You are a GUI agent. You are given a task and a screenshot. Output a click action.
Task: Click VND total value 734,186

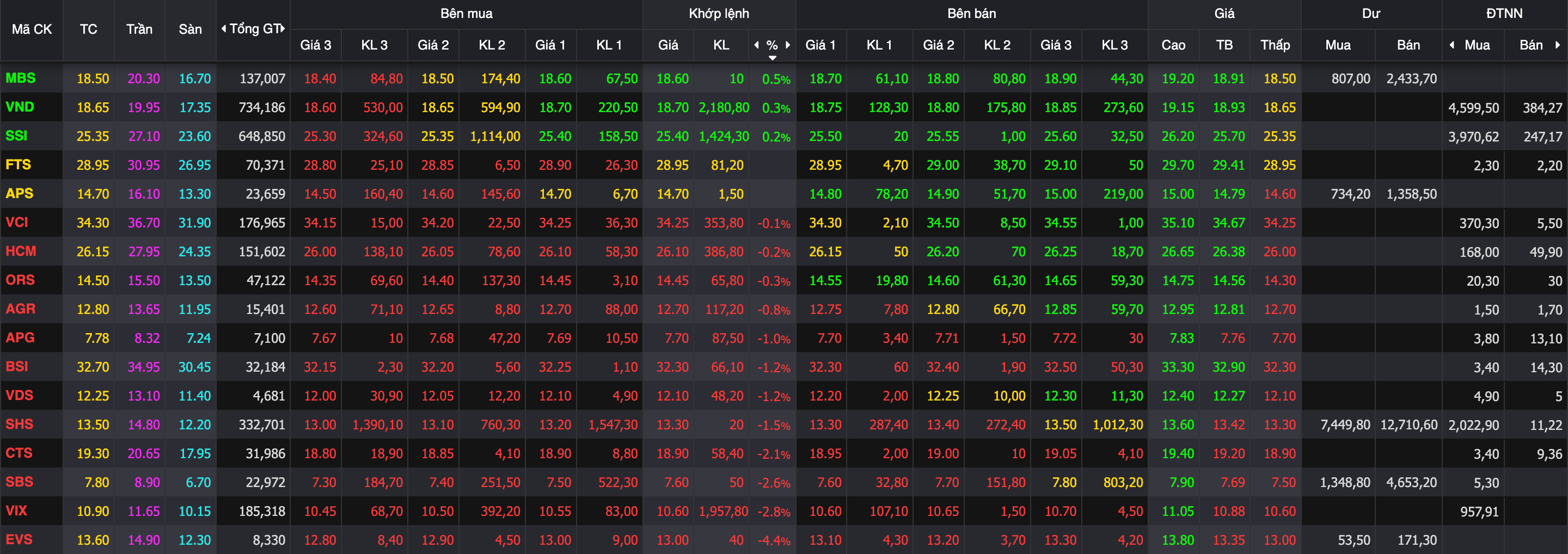[262, 108]
